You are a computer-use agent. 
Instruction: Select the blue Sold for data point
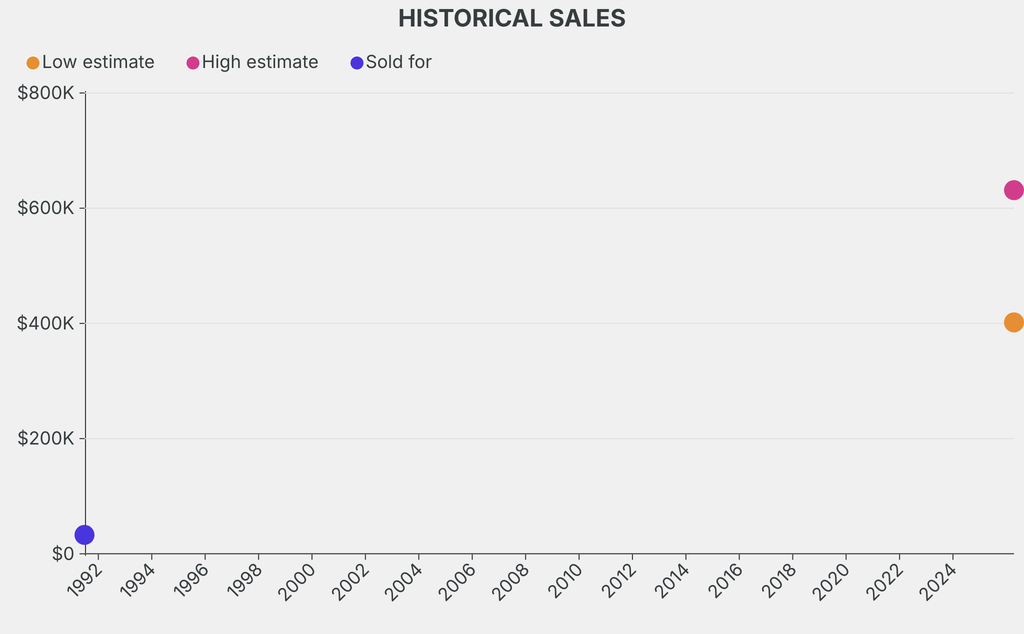tap(85, 535)
